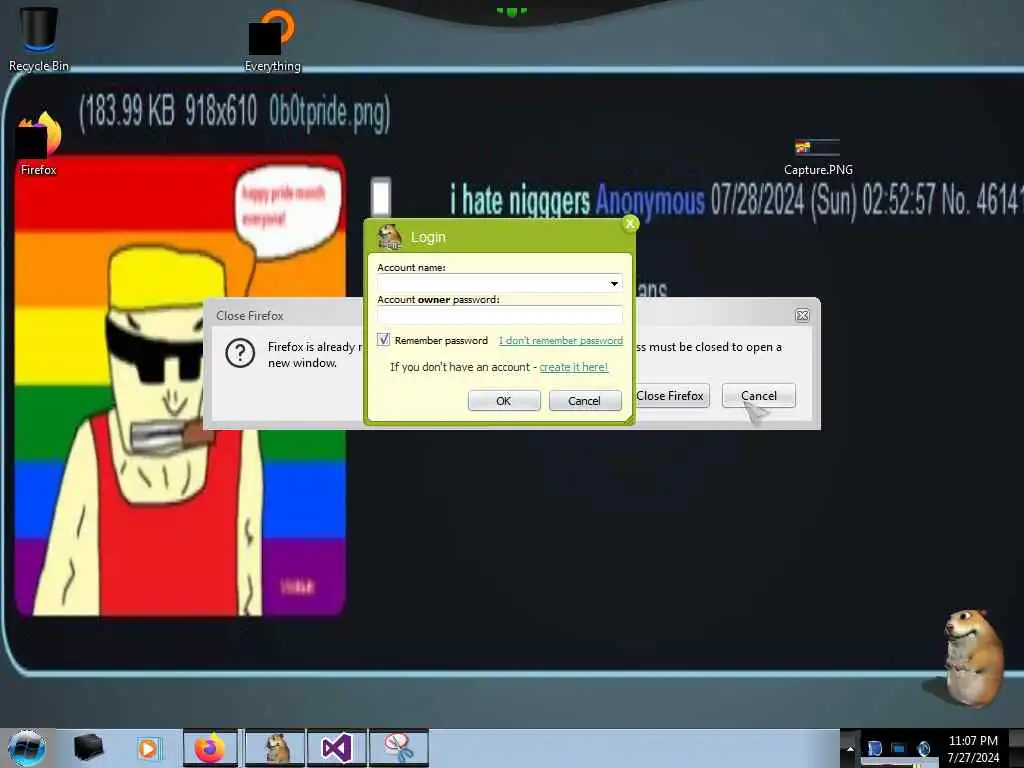Screen dimensions: 1024x768
Task: Close the Close Firefox dialog via its X
Action: point(802,315)
